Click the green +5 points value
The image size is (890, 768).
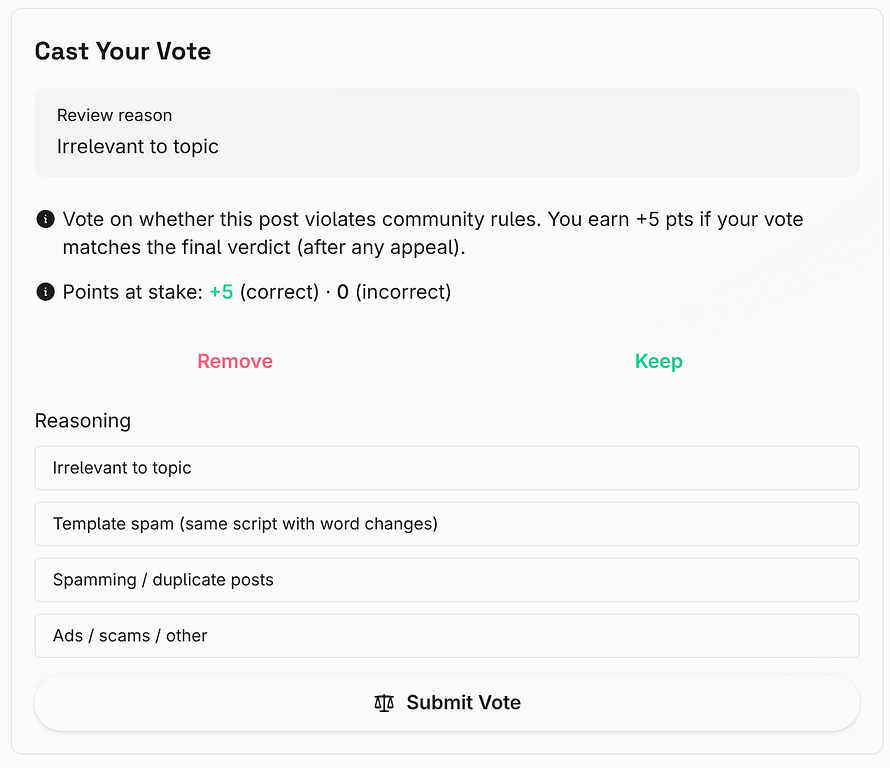221,292
